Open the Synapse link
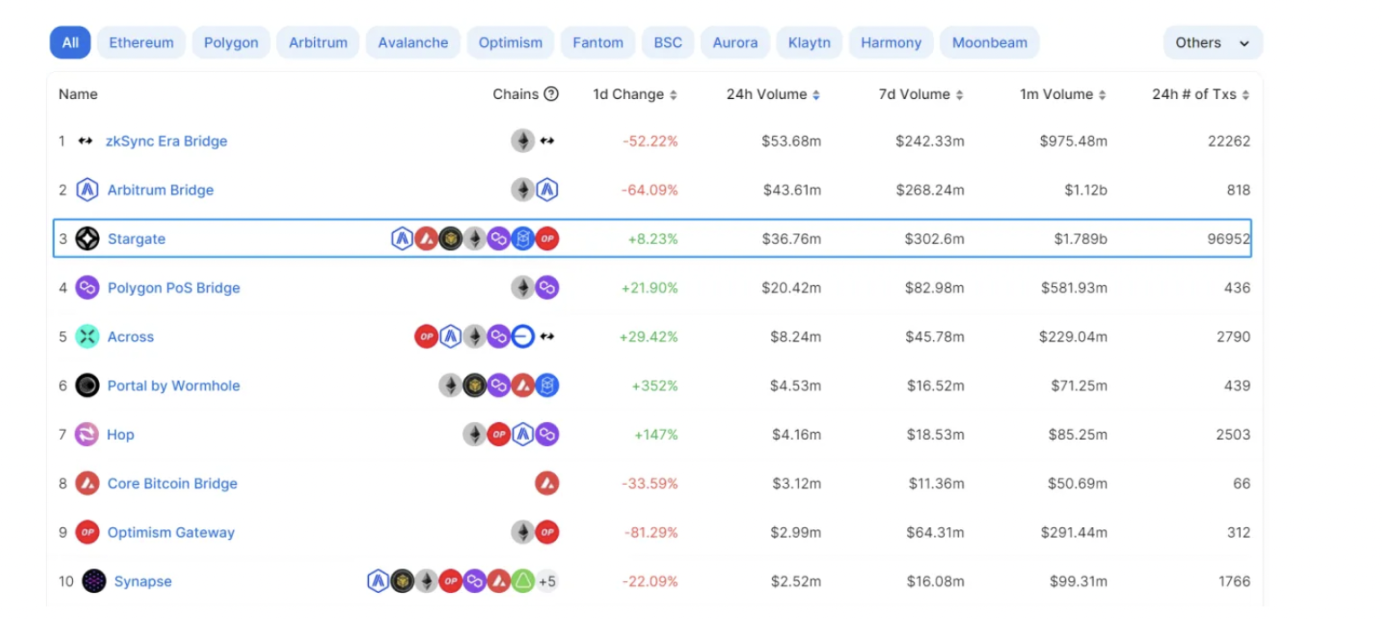This screenshot has width=1382, height=619. pos(143,581)
